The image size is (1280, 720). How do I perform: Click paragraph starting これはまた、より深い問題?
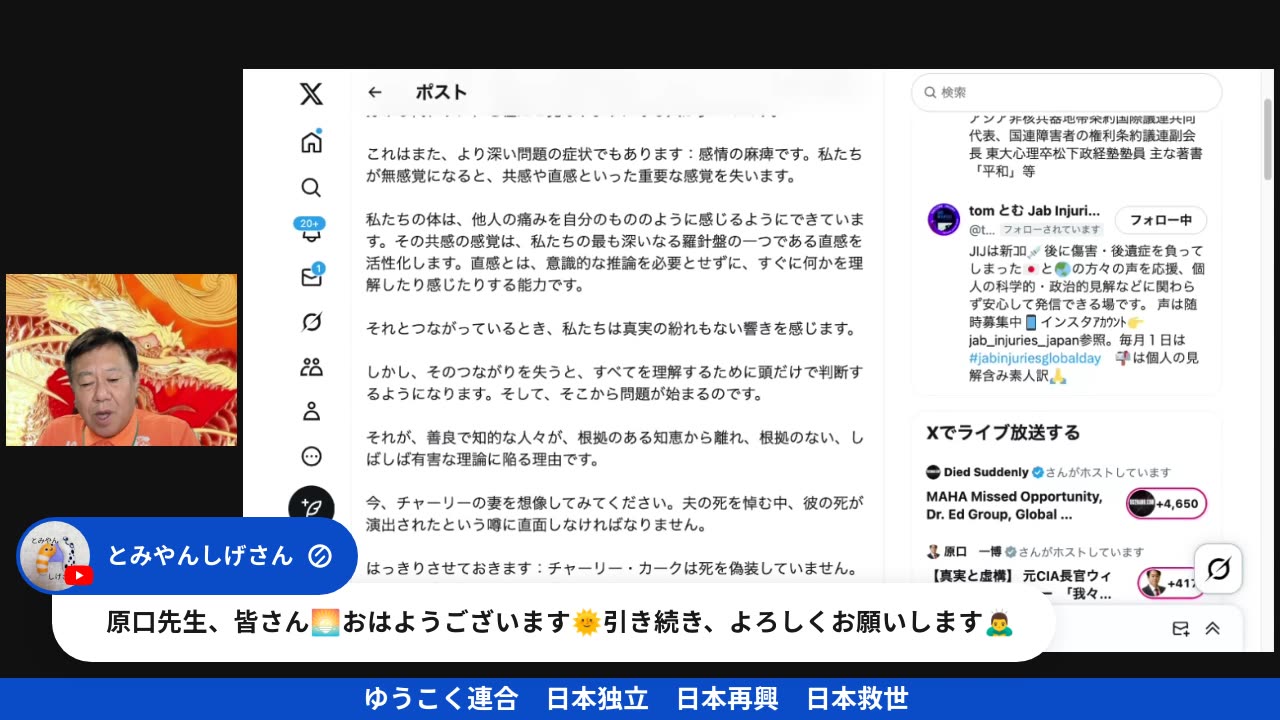point(614,165)
